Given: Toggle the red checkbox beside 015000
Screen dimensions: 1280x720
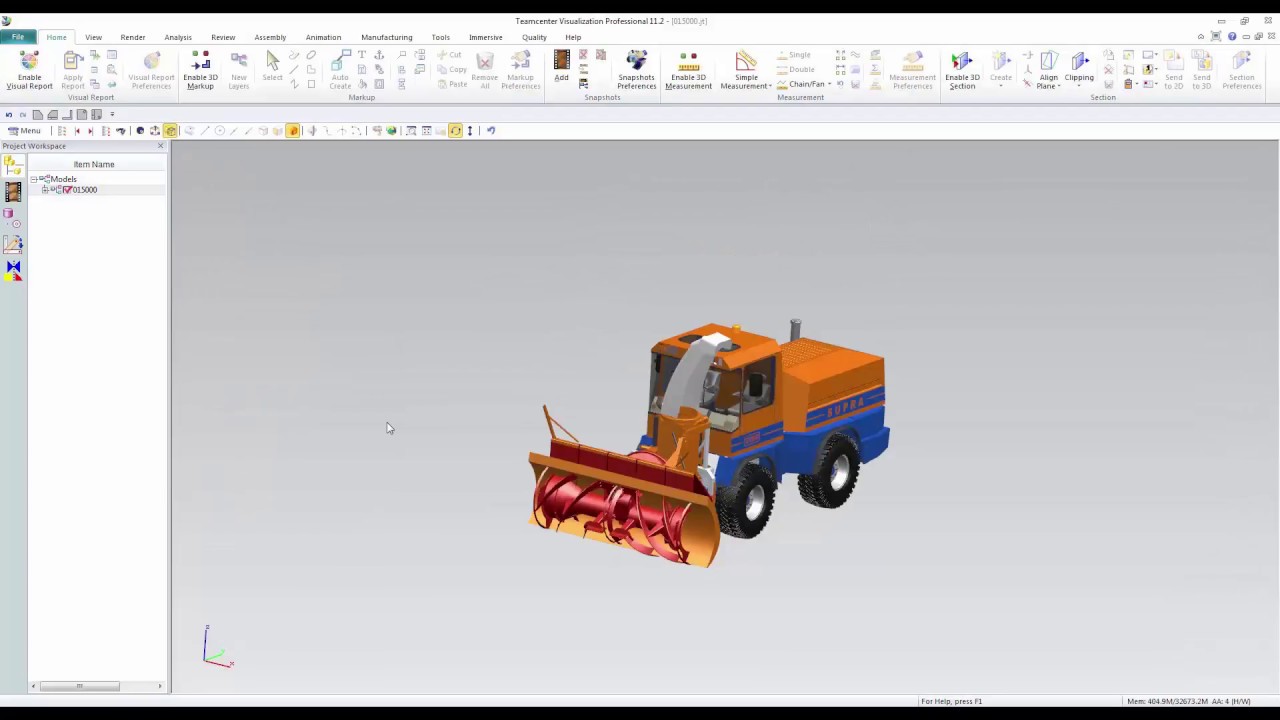Looking at the screenshot, I should tap(67, 190).
